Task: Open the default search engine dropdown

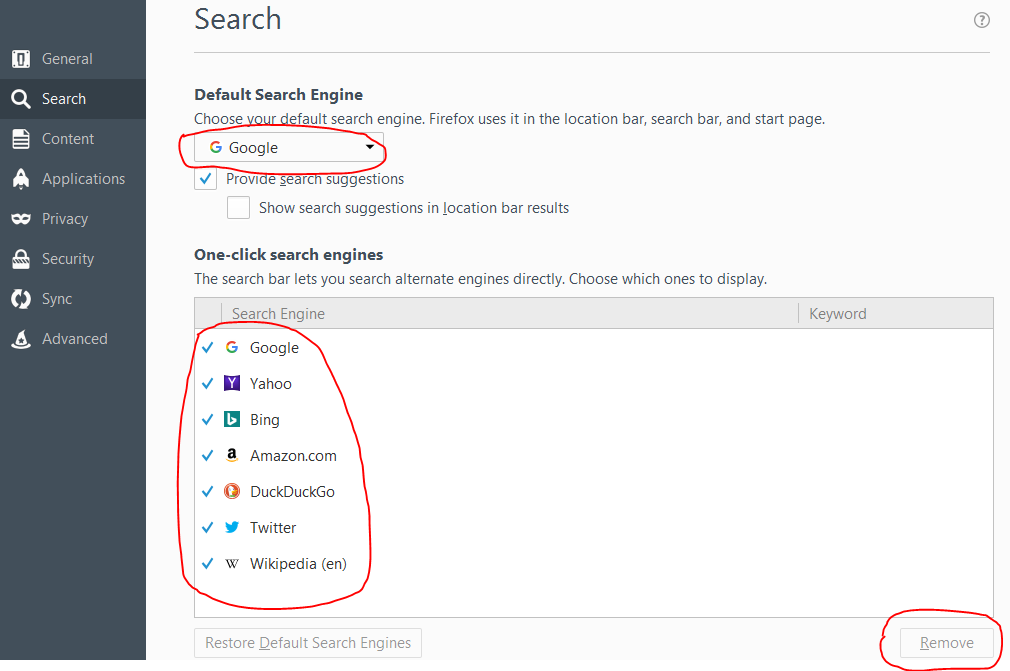Action: tap(289, 147)
